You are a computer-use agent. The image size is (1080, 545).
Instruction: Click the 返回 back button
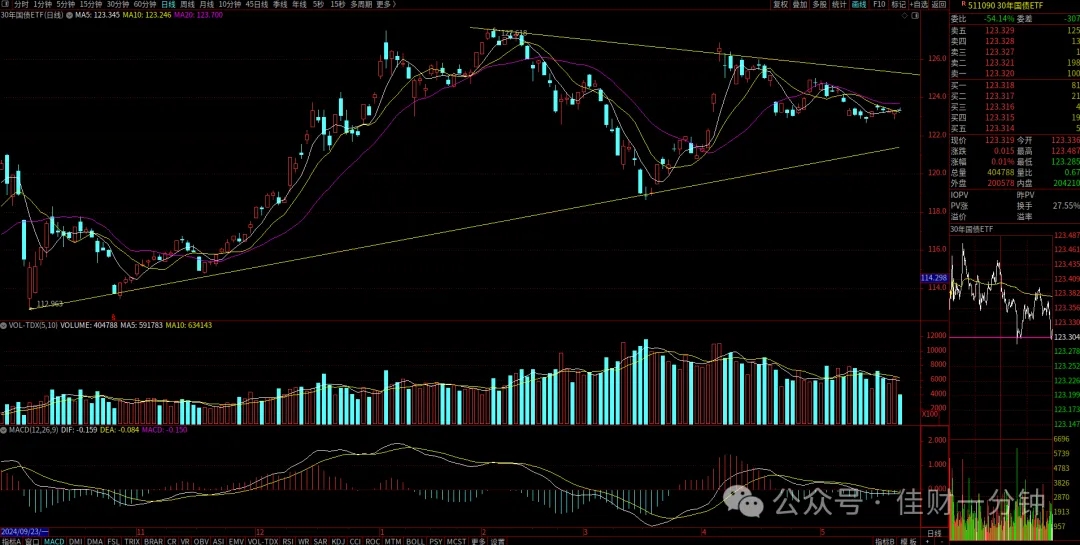click(x=939, y=4)
